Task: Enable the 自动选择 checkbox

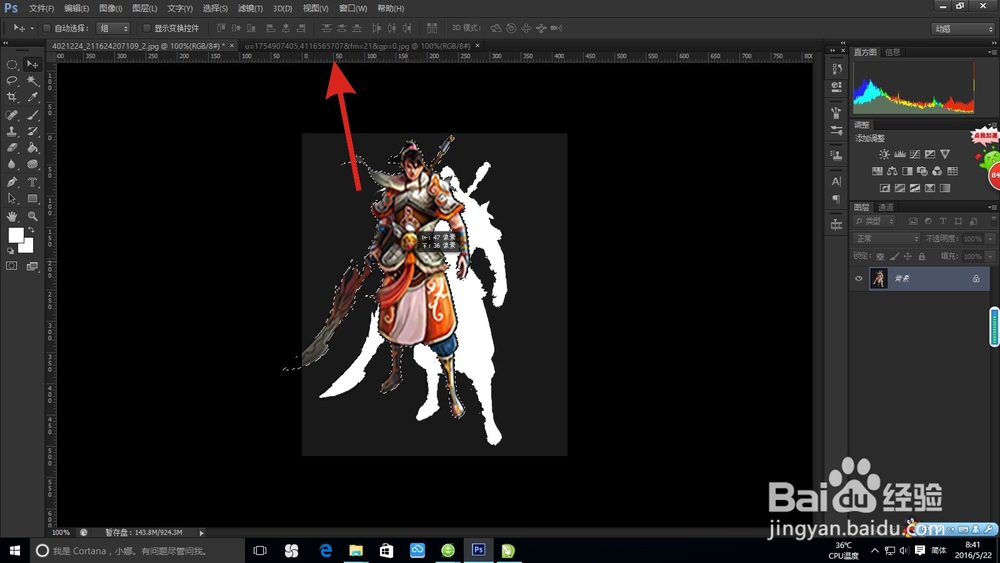Action: (x=47, y=28)
